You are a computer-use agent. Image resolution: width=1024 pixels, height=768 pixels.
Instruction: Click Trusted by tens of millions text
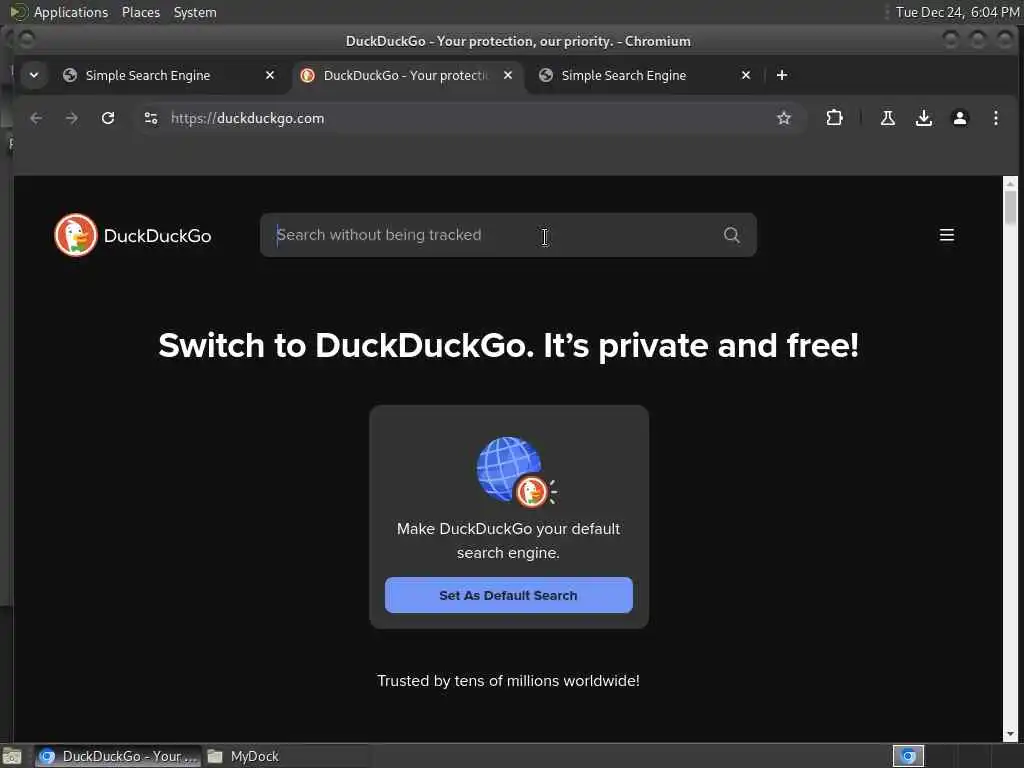[508, 680]
